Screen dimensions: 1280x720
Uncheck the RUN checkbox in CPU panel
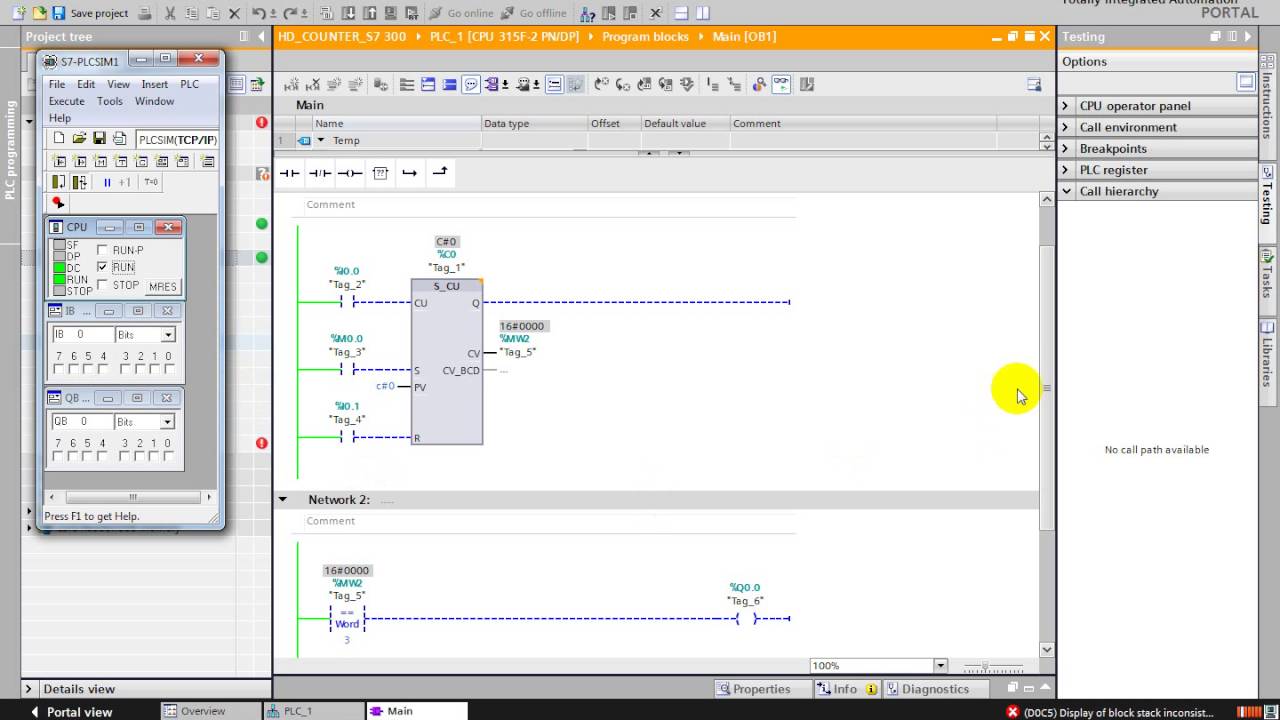click(x=102, y=266)
